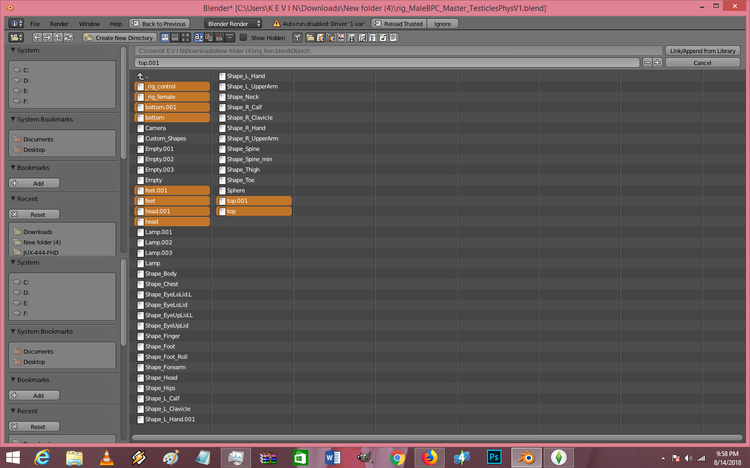Sort files alphabetically
Image resolution: width=750 pixels, height=468 pixels.
(199, 37)
